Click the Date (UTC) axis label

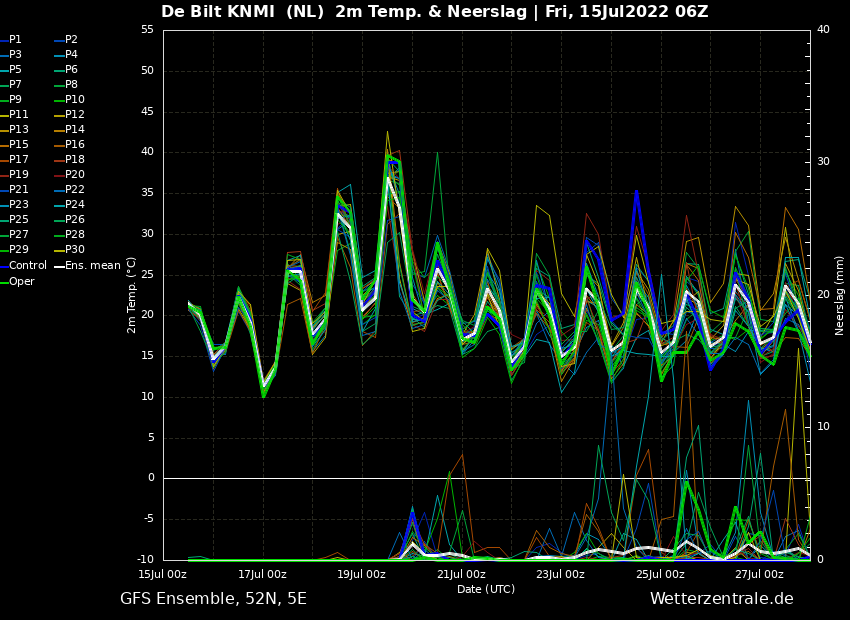(486, 589)
